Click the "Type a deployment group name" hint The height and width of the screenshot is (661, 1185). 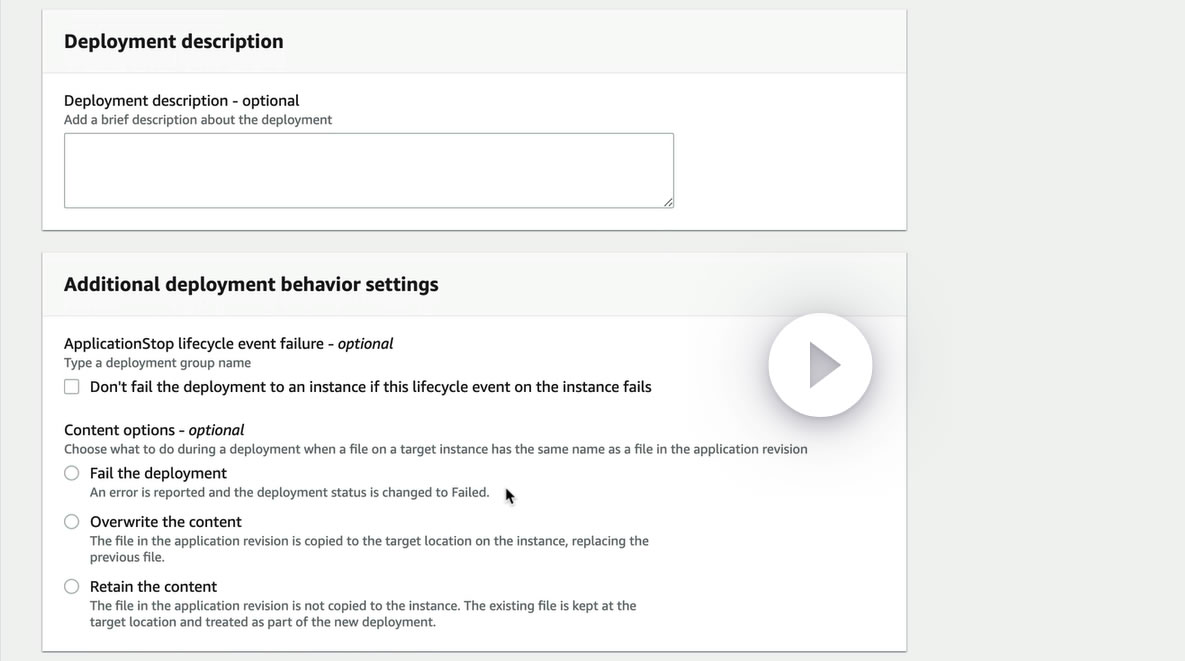157,363
